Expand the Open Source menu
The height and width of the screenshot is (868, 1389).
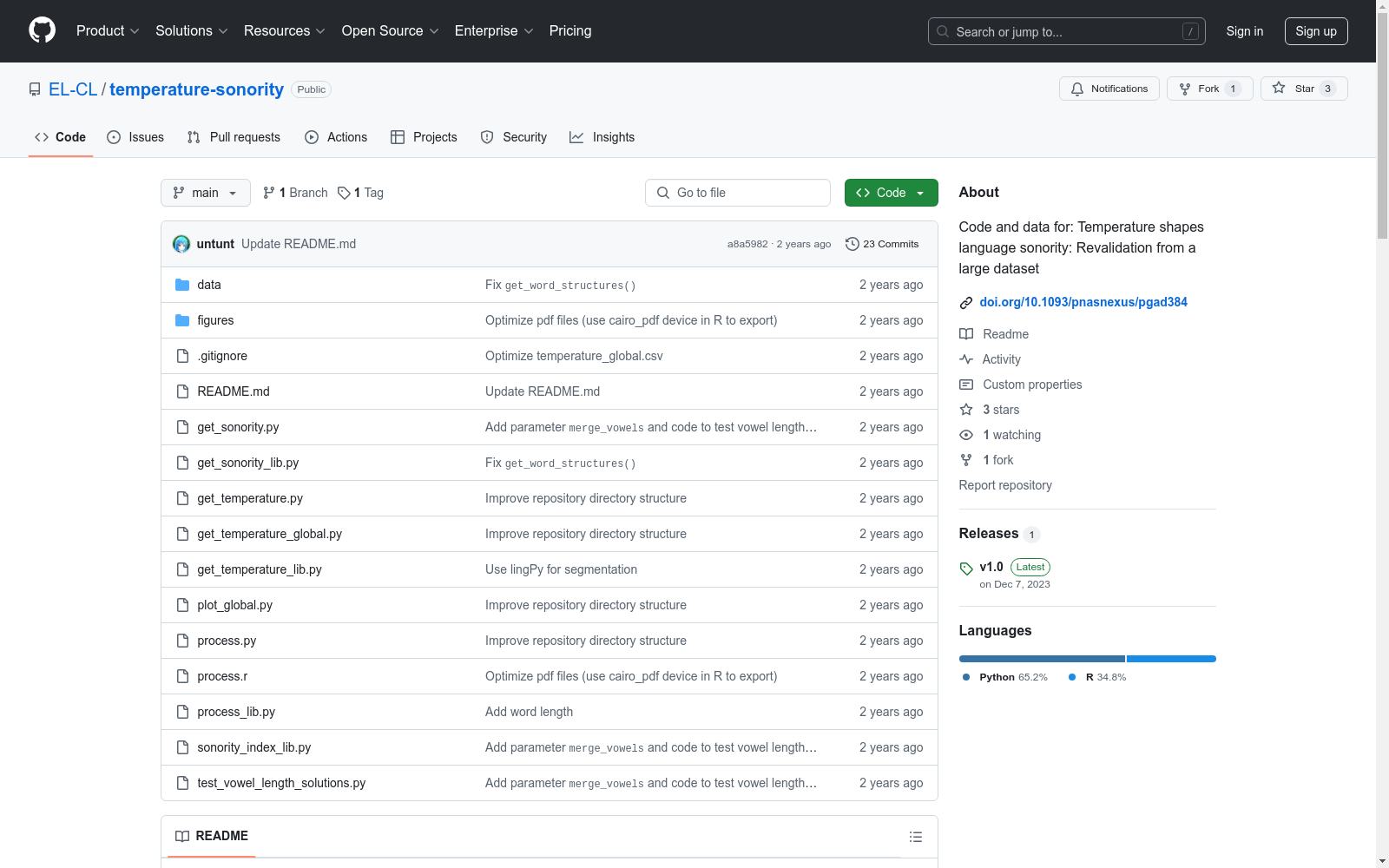pyautogui.click(x=391, y=31)
